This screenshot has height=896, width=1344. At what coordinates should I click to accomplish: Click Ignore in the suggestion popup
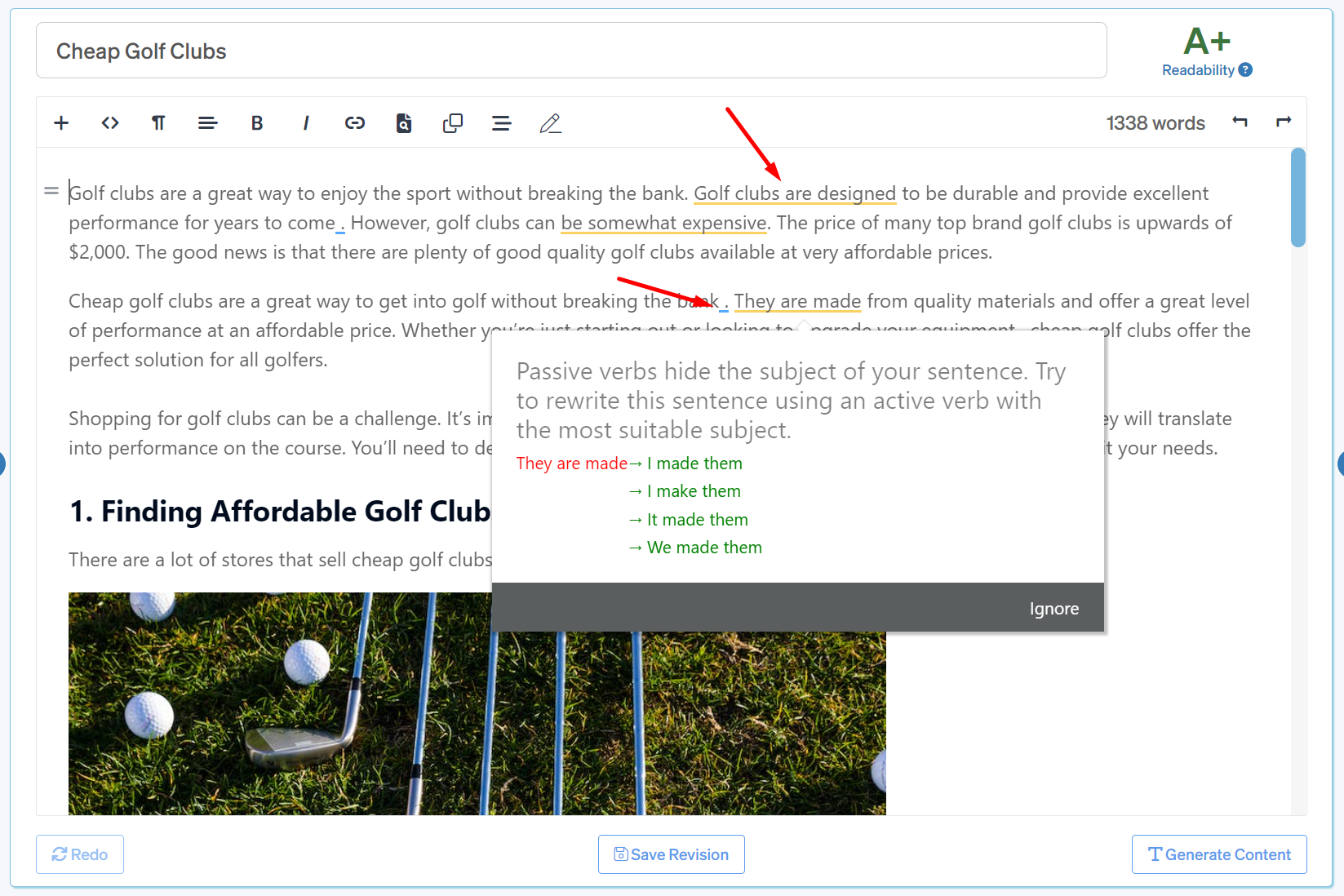point(1054,609)
